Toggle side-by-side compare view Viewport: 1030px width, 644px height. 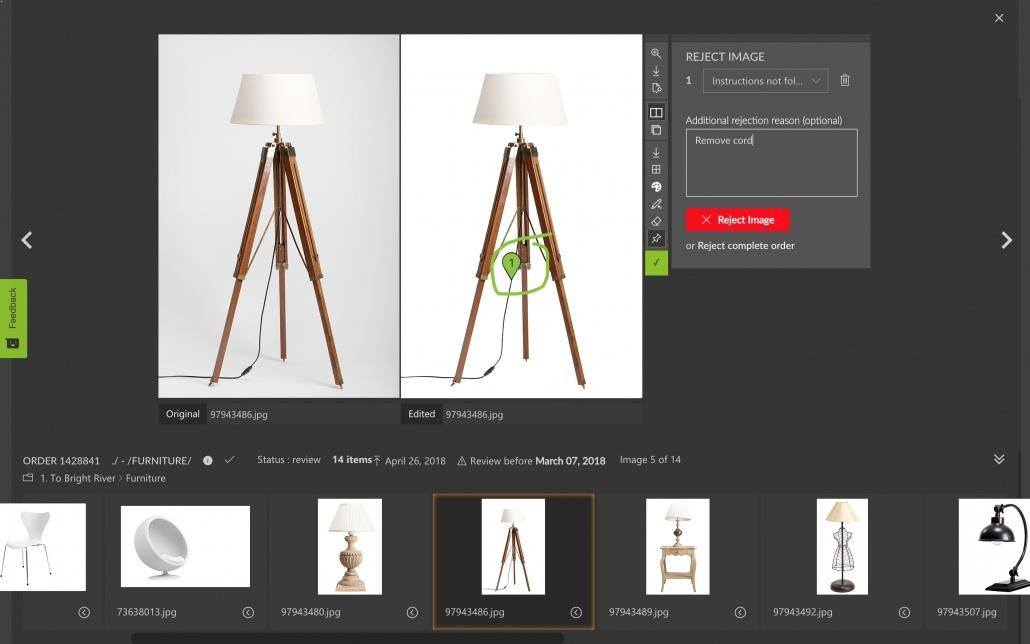tap(656, 112)
